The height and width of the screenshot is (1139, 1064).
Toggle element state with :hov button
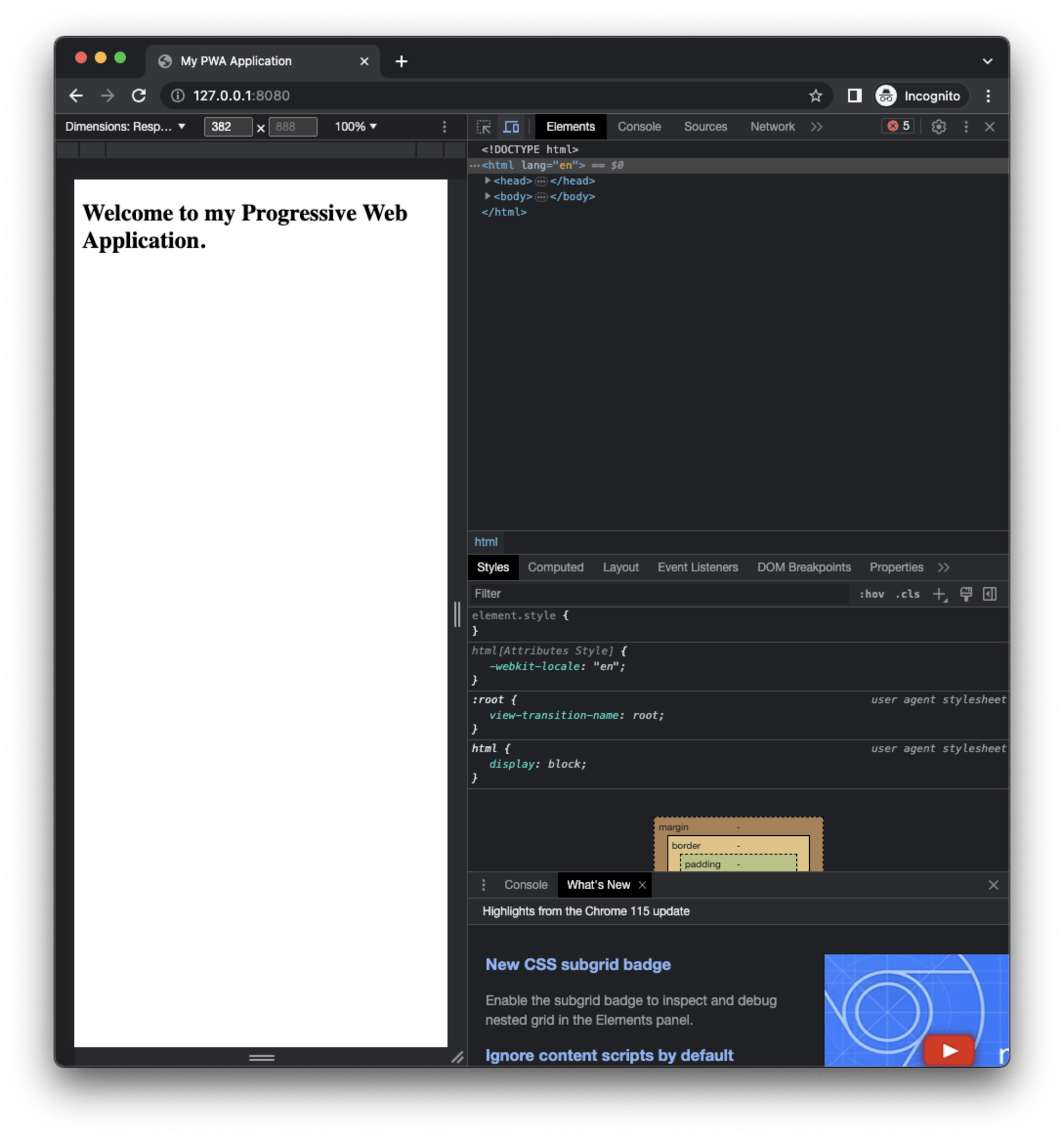coord(872,594)
